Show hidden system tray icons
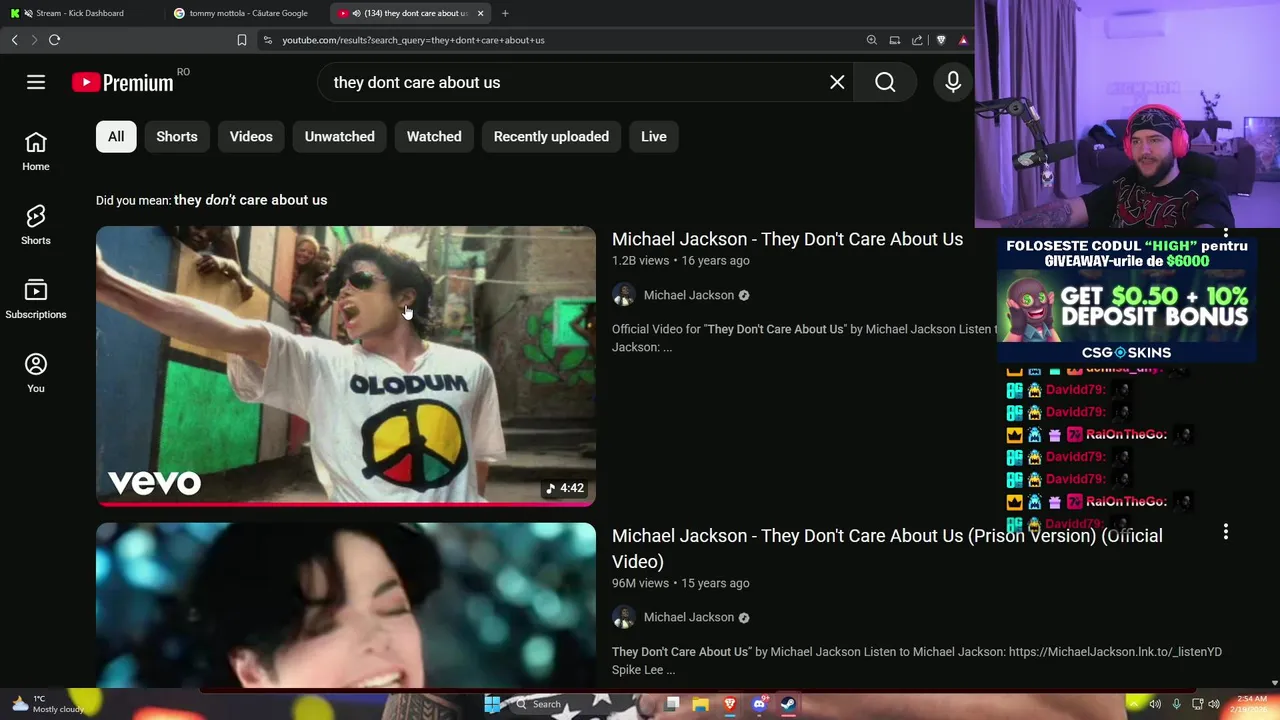1280x720 pixels. (x=1134, y=704)
